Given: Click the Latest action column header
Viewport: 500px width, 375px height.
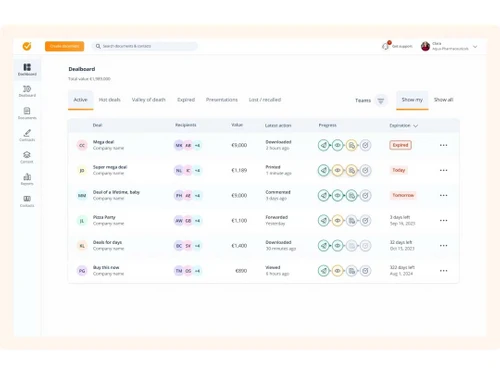Looking at the screenshot, I should point(278,125).
